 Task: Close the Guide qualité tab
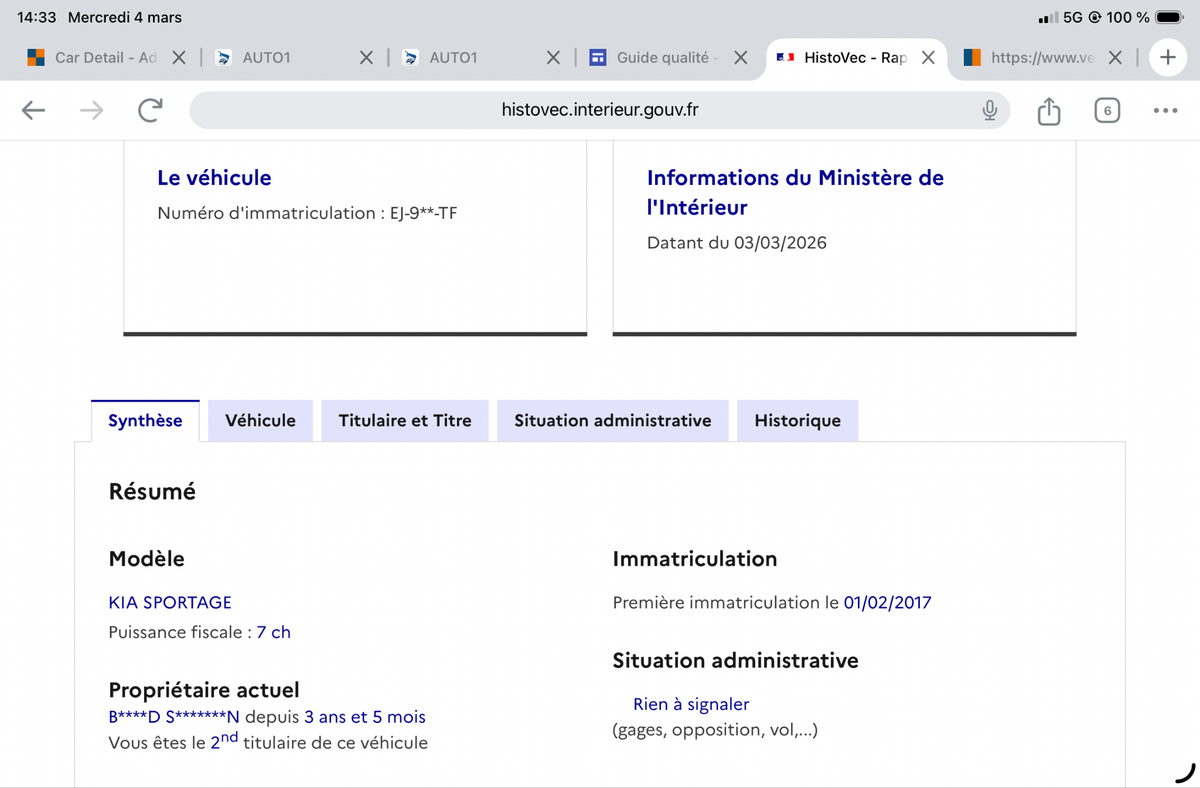pyautogui.click(x=740, y=58)
